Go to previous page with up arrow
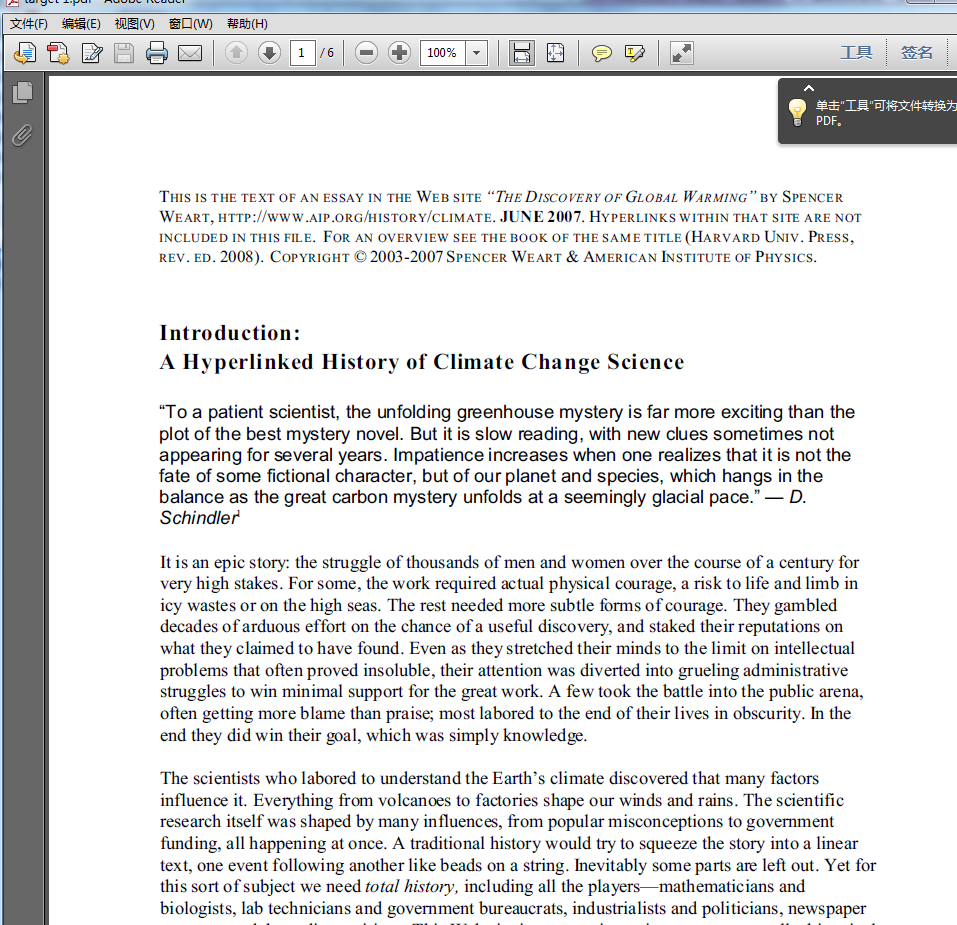The height and width of the screenshot is (925, 957). click(x=236, y=52)
